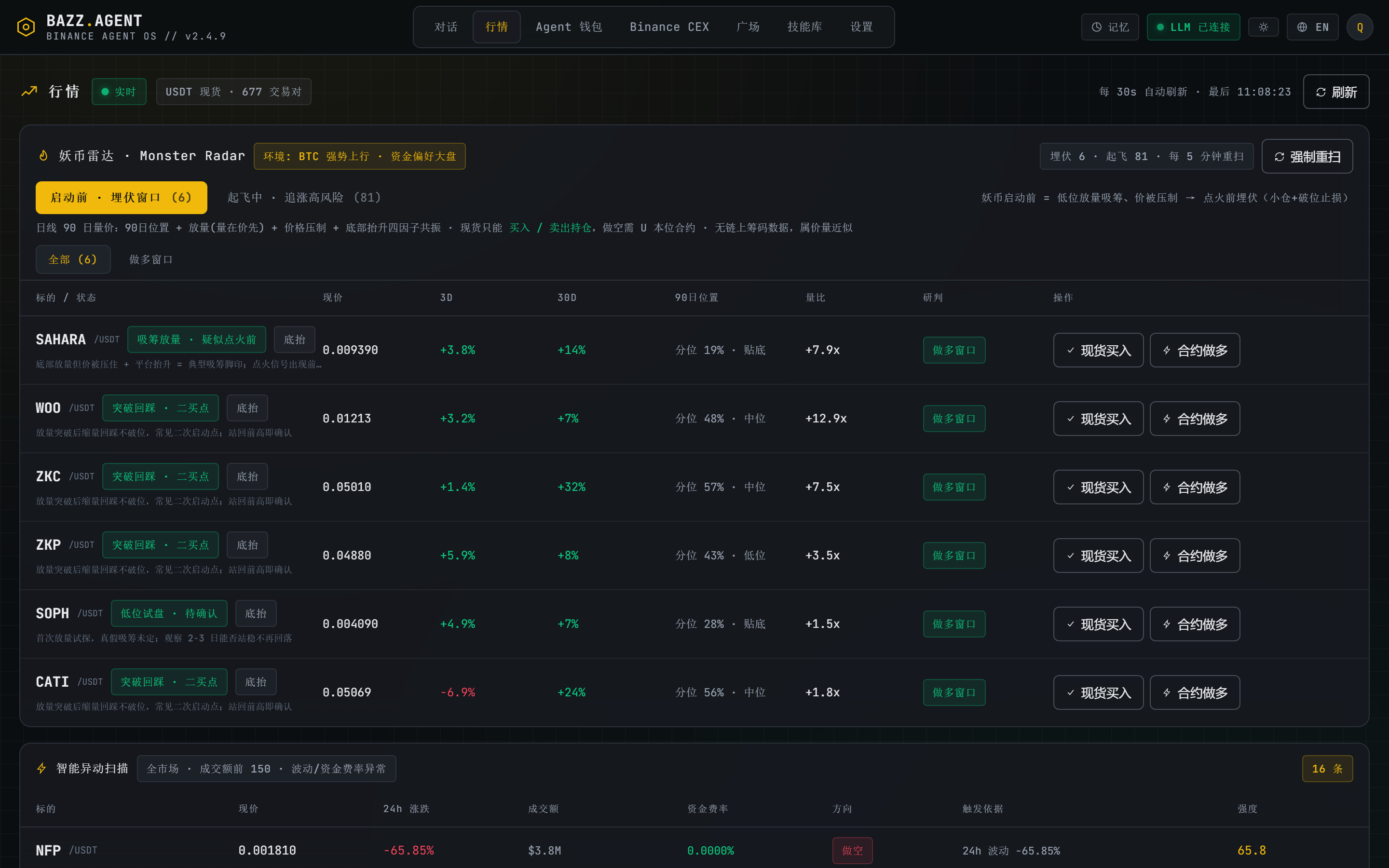Click 现货买入 for ZKC
This screenshot has width=1389, height=868.
click(x=1098, y=487)
